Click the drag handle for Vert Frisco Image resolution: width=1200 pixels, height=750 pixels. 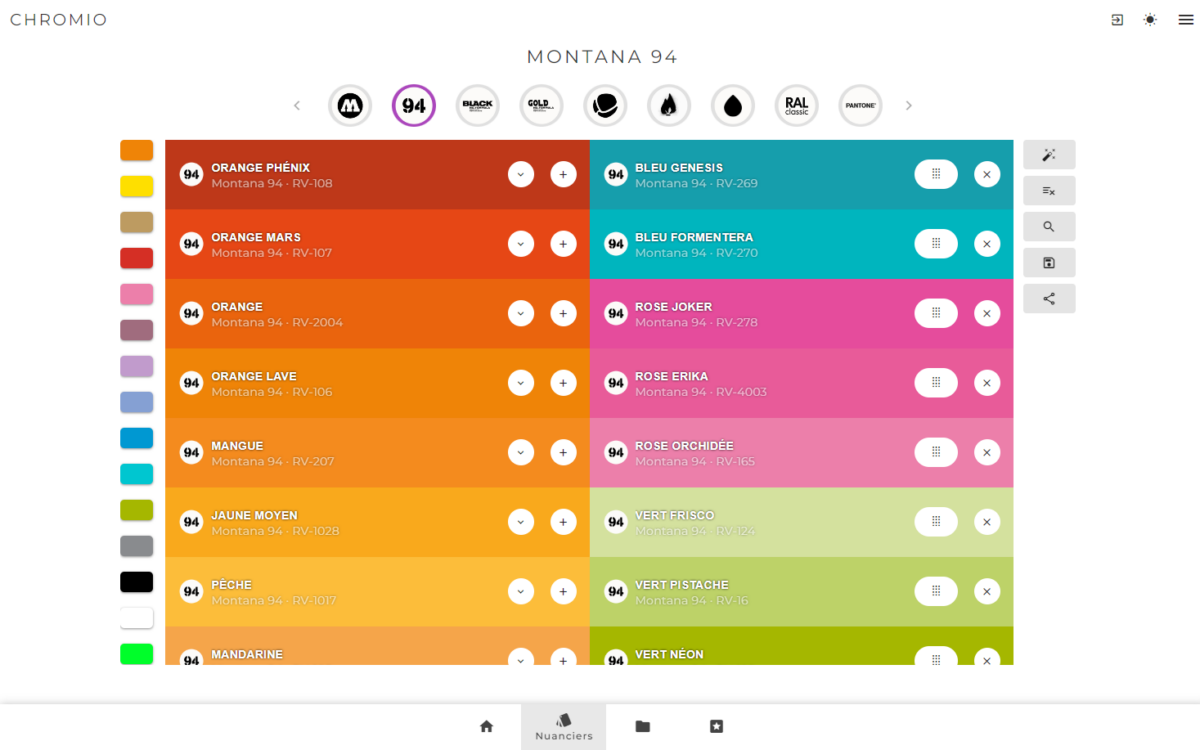[936, 522]
